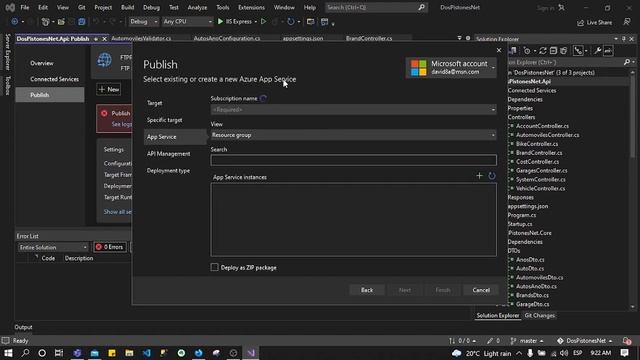
Task: Click the Spotify taskbar icon
Action: [x=181, y=353]
